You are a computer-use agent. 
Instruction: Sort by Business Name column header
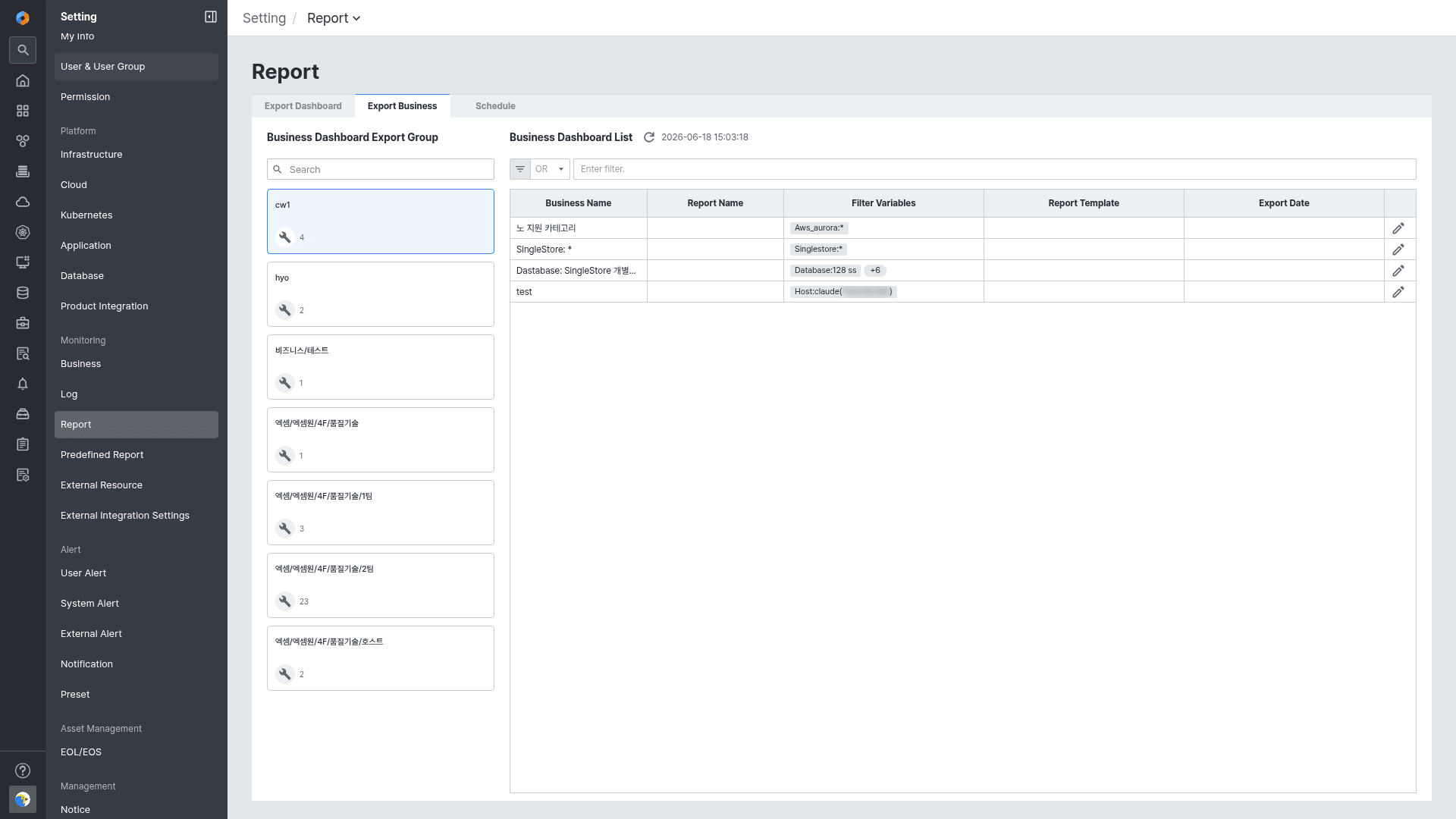point(579,203)
